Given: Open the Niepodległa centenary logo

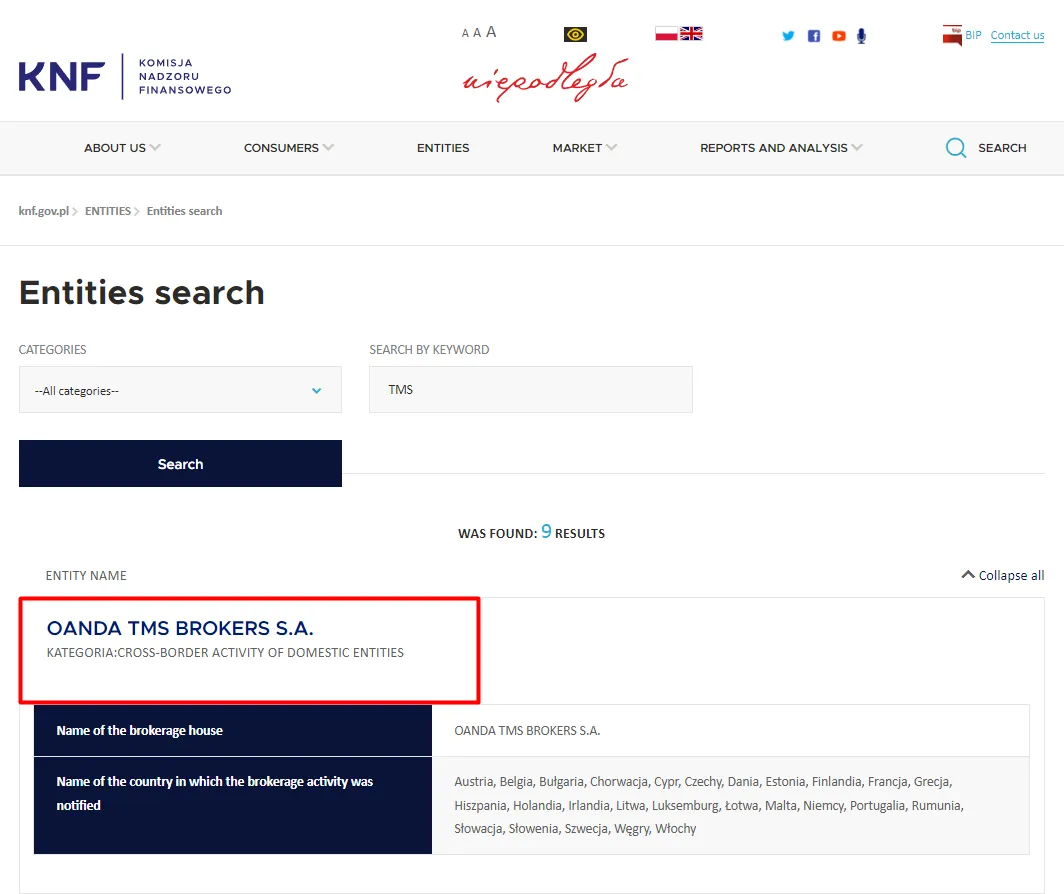Looking at the screenshot, I should pos(546,78).
